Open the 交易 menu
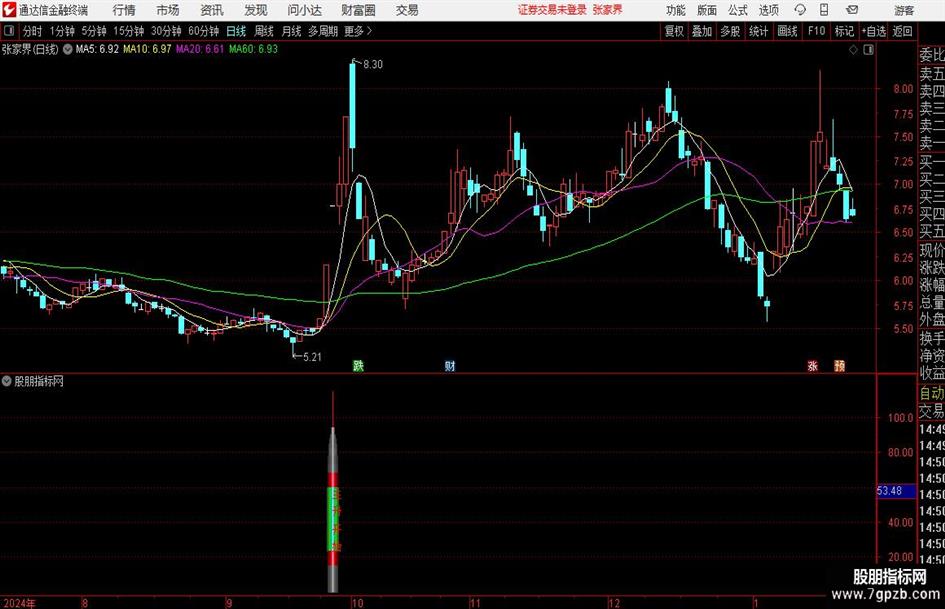Image resolution: width=945 pixels, height=609 pixels. point(407,10)
